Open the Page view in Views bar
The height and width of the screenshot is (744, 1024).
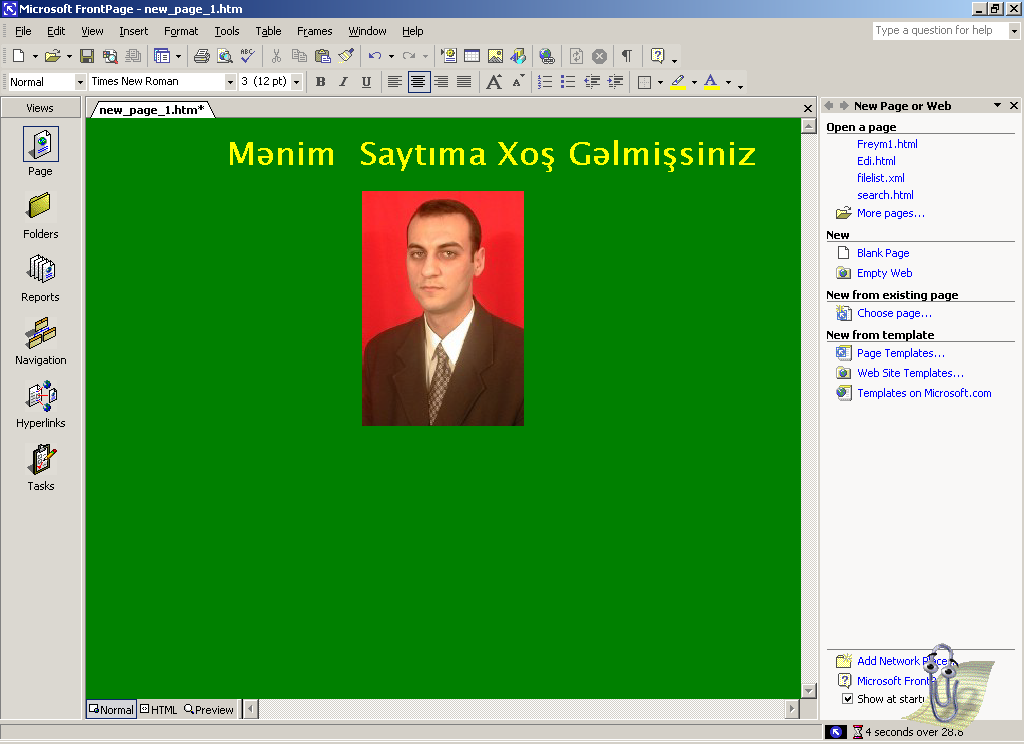[40, 152]
